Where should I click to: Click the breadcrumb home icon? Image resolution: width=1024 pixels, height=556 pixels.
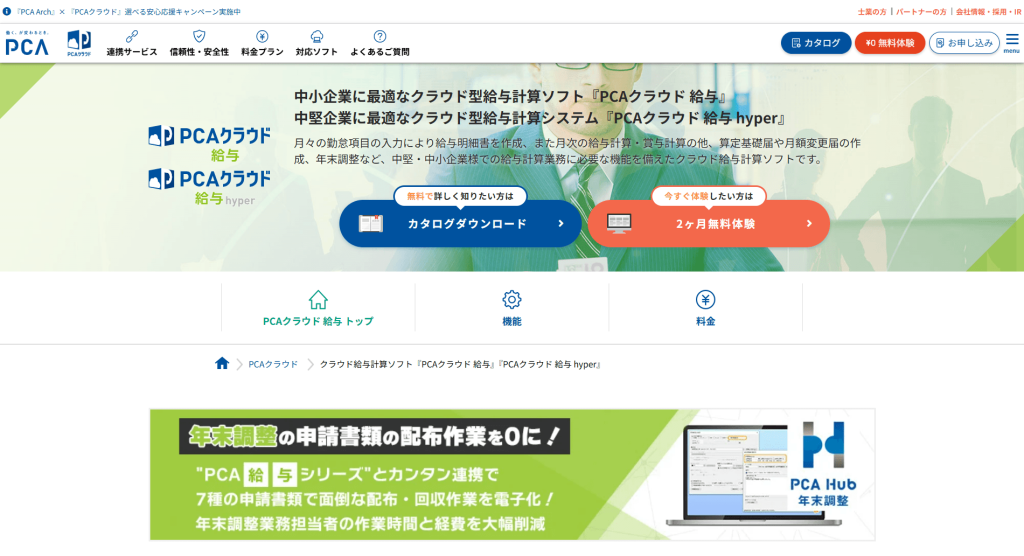(x=222, y=363)
